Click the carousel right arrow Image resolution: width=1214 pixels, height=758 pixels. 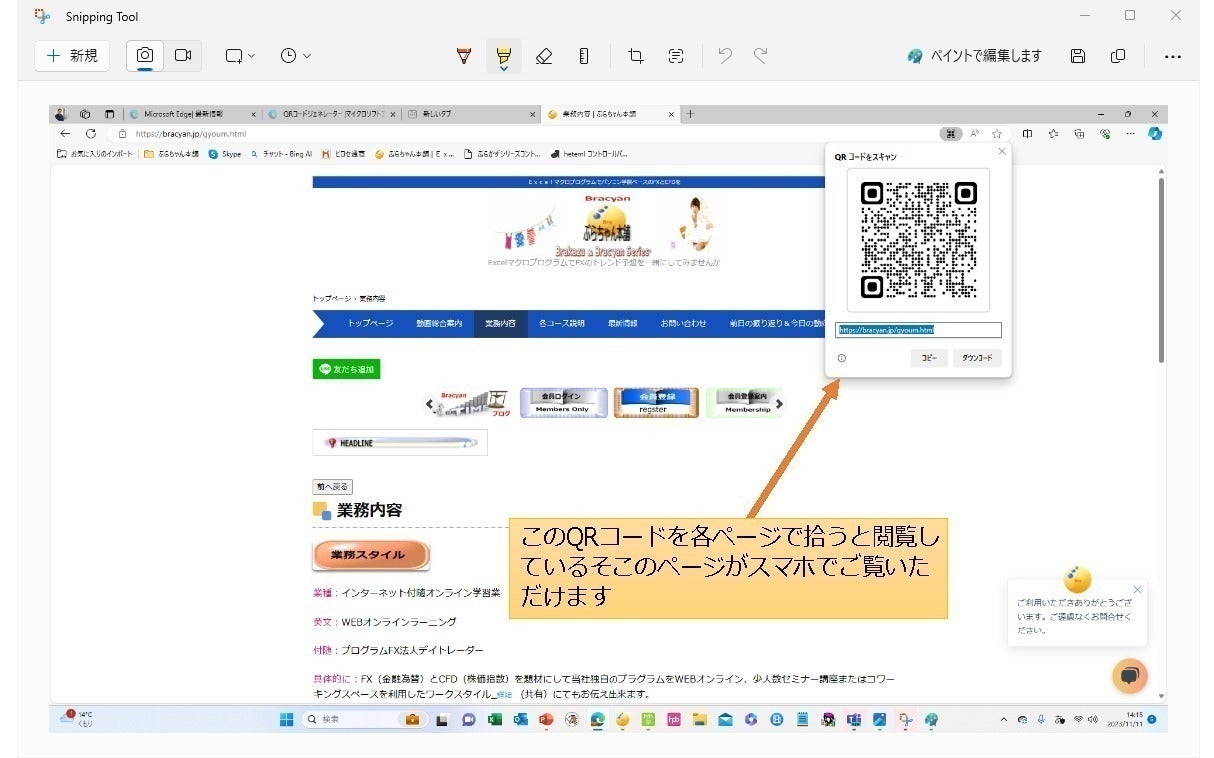pyautogui.click(x=780, y=404)
